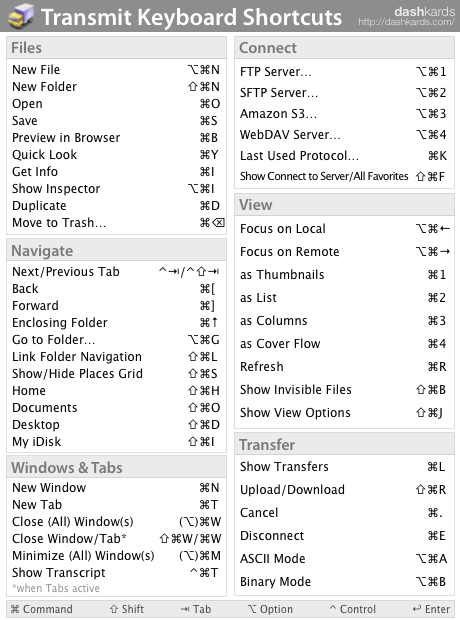This screenshot has width=460, height=620.
Task: Select the Connect section header
Action: pos(344,48)
